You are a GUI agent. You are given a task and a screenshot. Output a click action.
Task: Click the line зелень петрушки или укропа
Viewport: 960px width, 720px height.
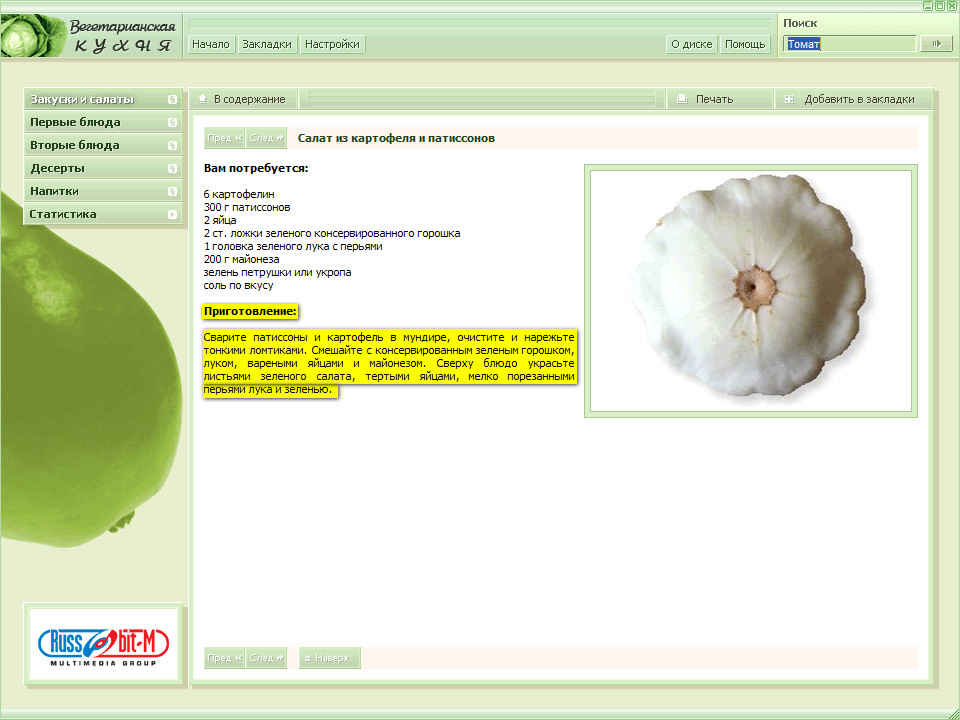pos(277,272)
